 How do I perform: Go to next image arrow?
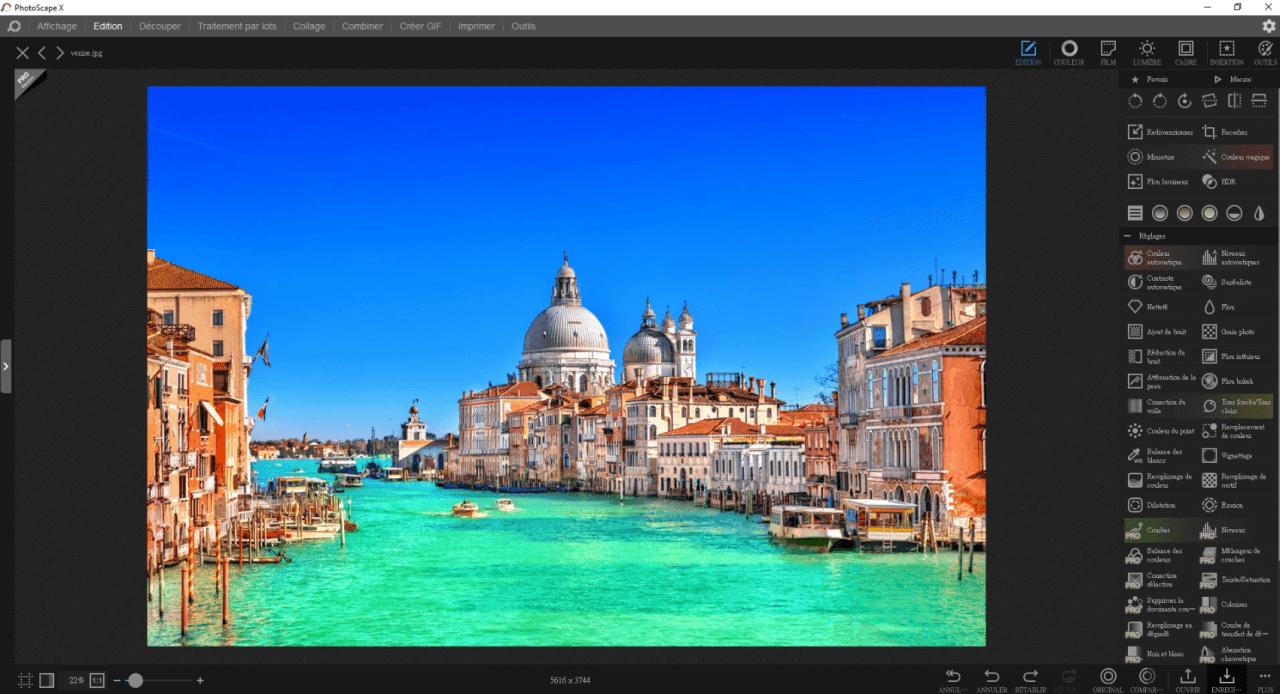point(60,53)
